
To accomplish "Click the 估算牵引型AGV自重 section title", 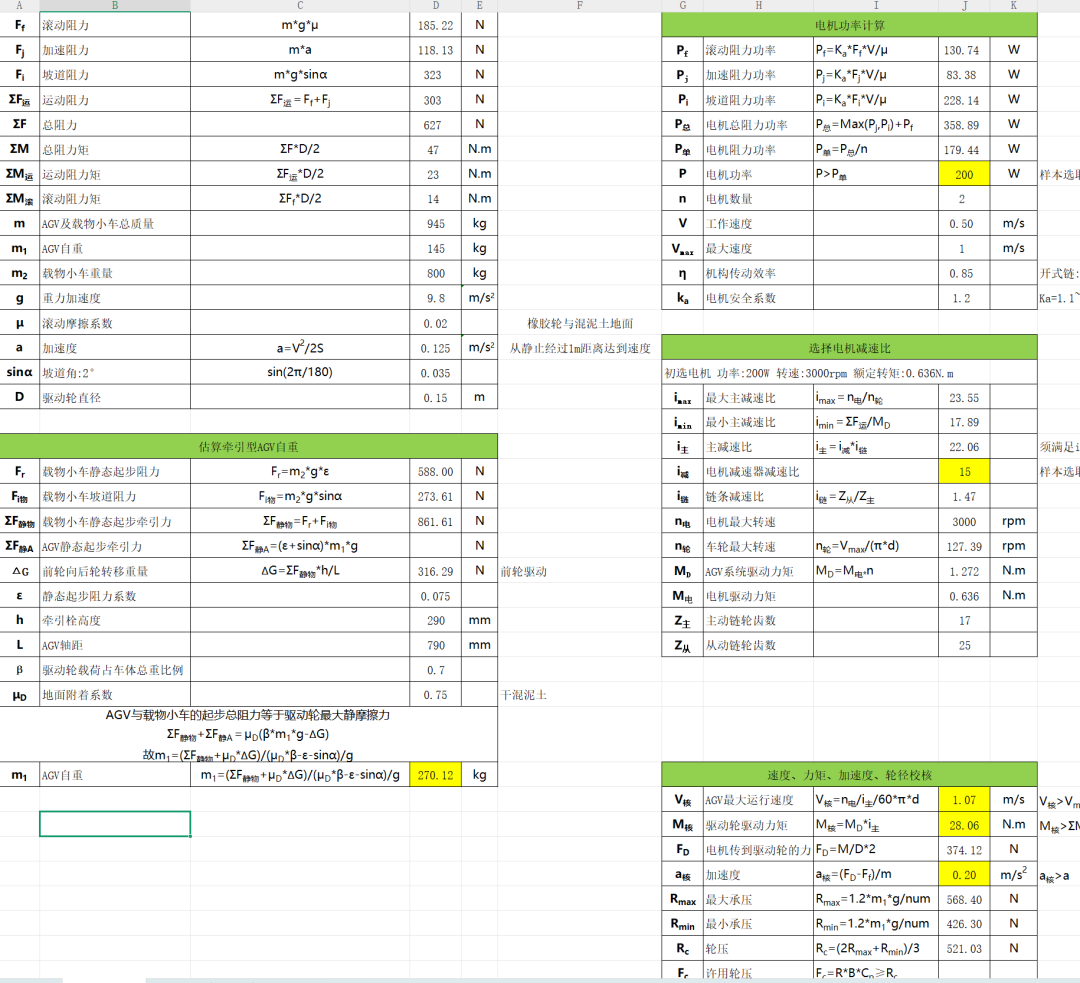I will 249,446.
